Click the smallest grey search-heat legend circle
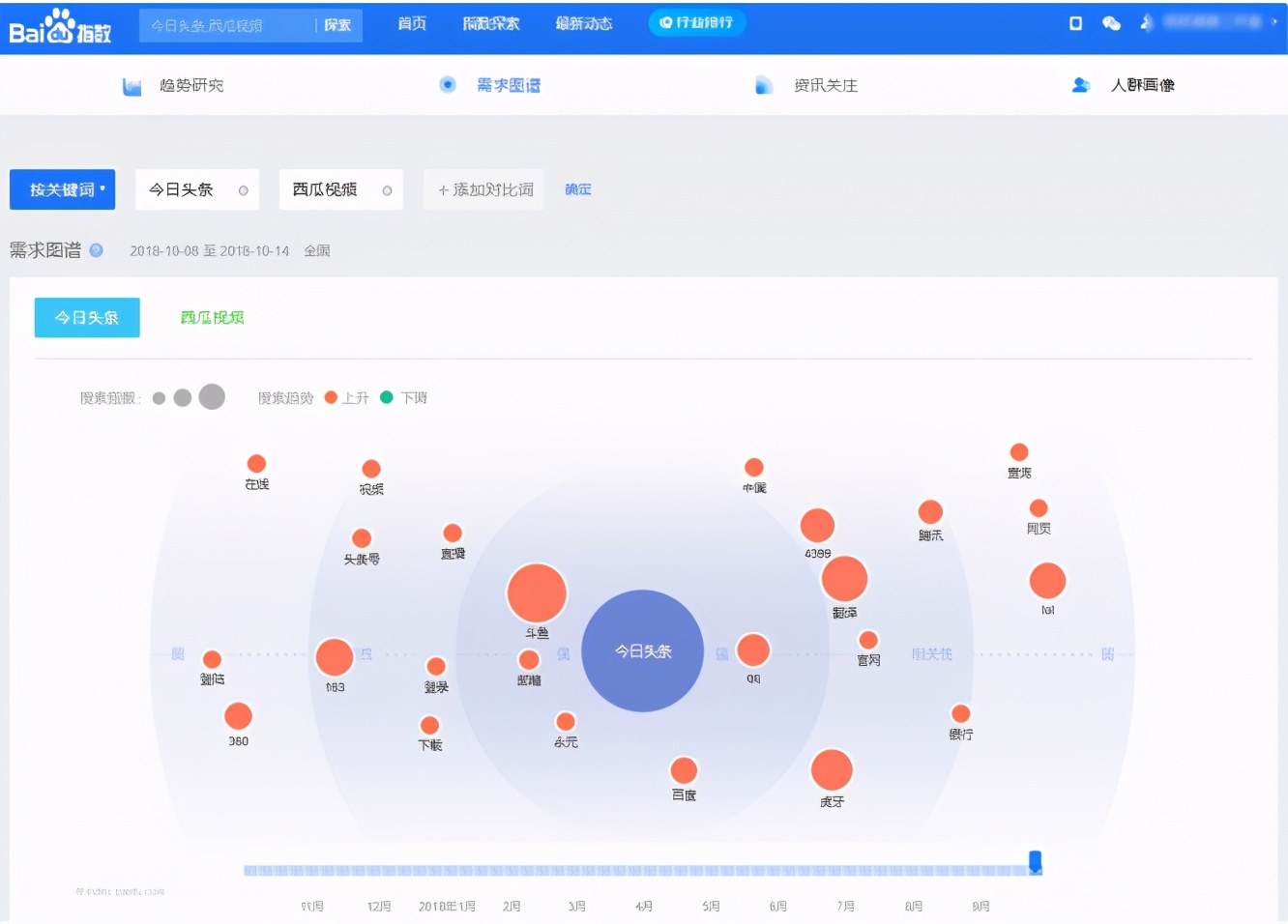 pos(159,398)
